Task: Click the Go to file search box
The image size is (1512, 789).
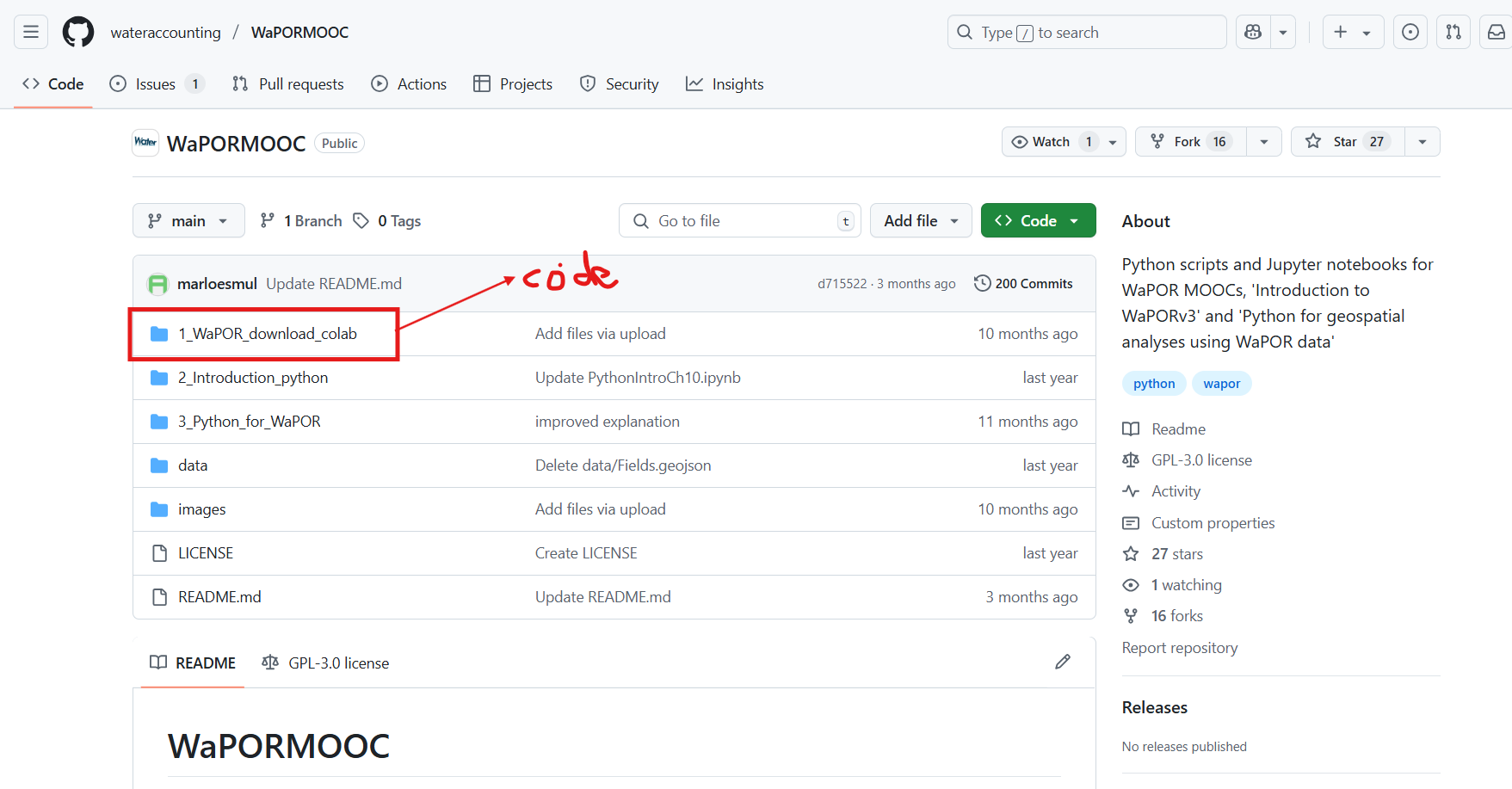Action: (x=739, y=221)
